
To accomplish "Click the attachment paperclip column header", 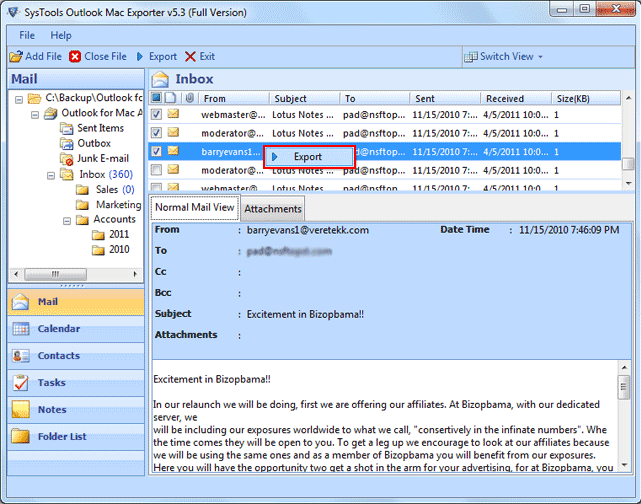I will click(189, 98).
